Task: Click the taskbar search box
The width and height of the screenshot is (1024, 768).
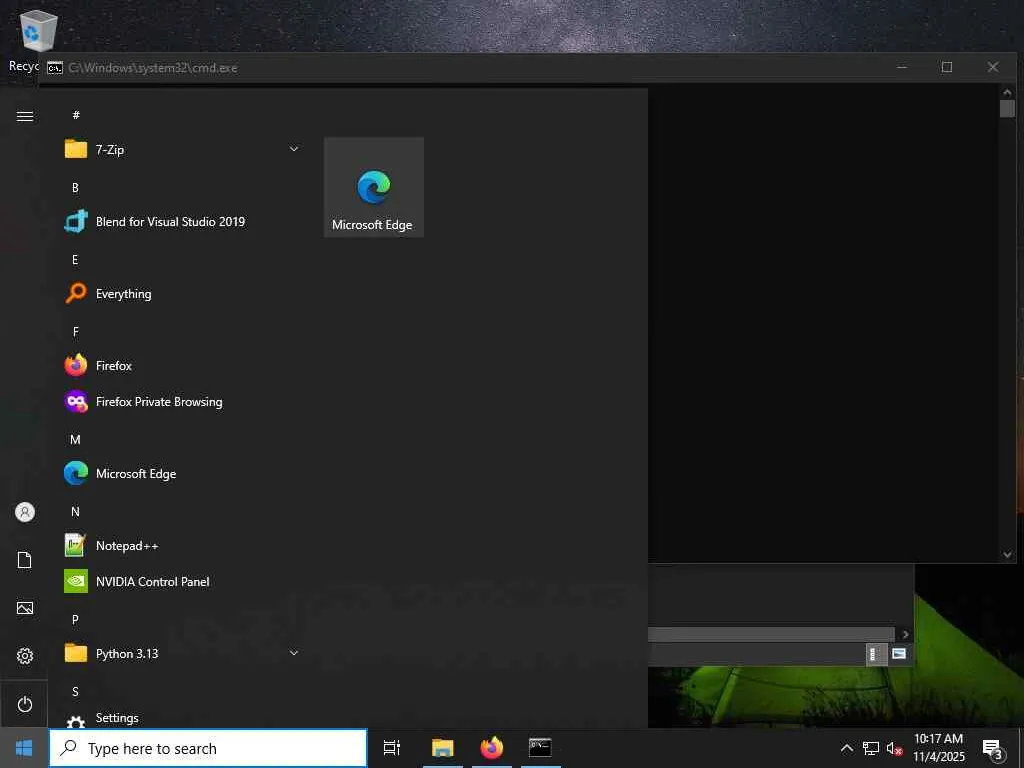Action: tap(208, 748)
